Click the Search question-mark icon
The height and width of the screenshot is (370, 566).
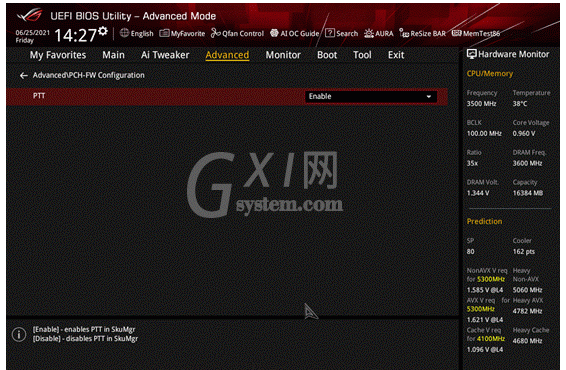[x=330, y=33]
